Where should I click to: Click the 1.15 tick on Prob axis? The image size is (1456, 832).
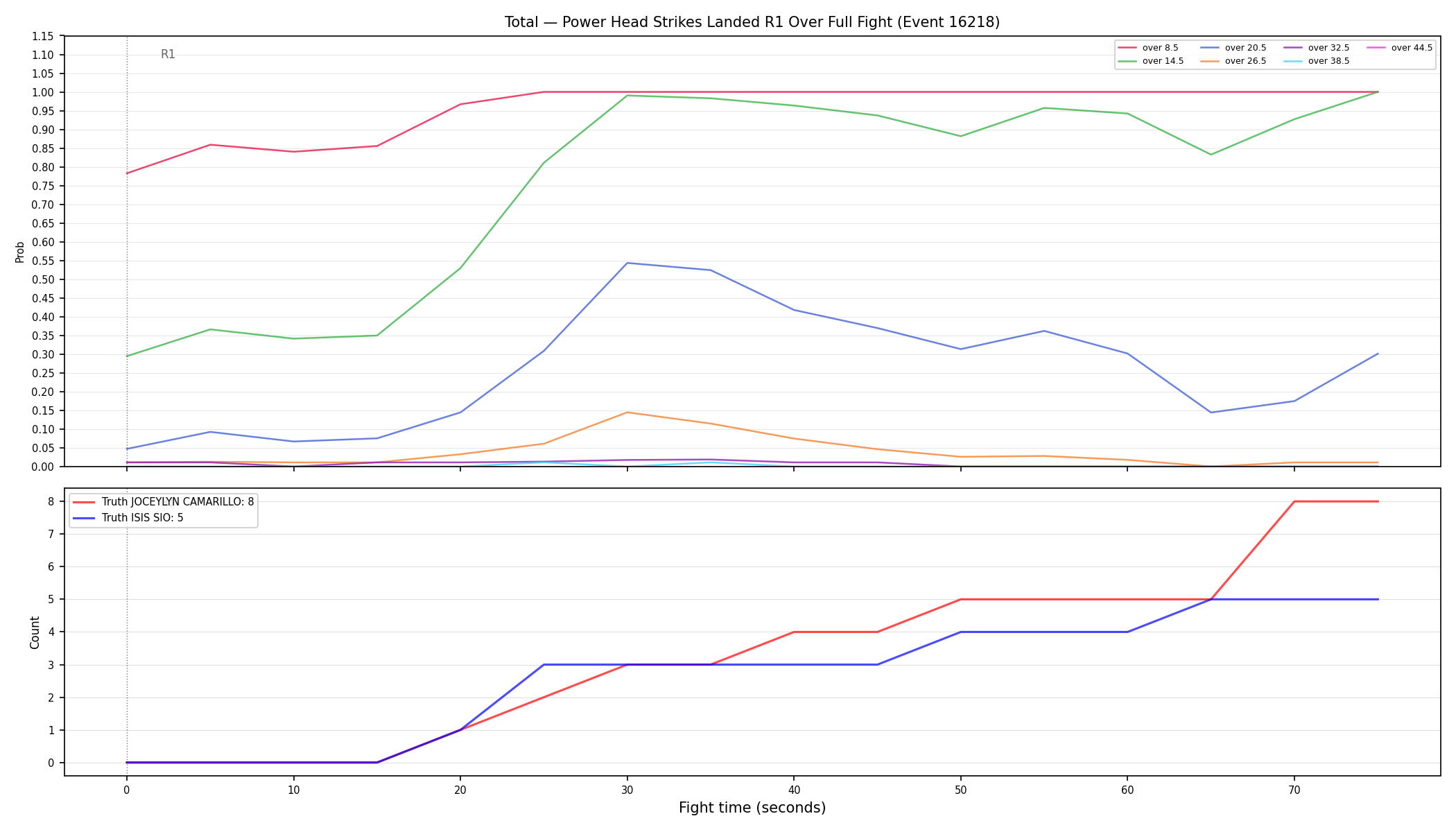coord(43,36)
